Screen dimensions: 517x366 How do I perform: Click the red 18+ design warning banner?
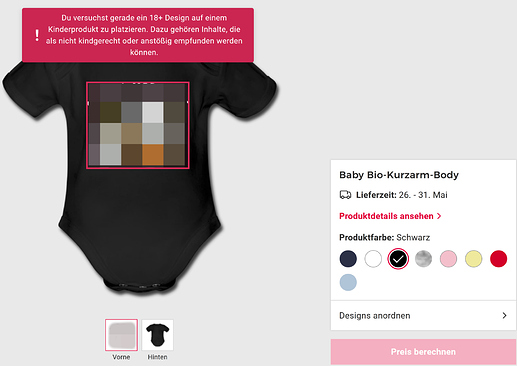tap(138, 35)
